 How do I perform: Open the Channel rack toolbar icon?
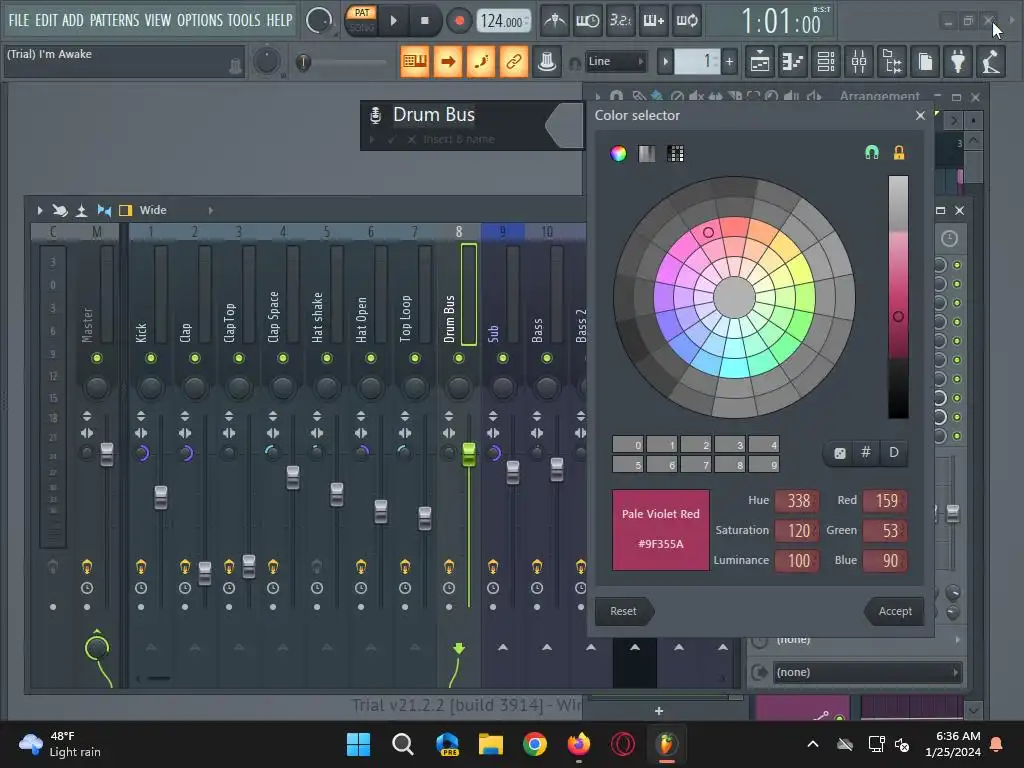click(x=826, y=61)
